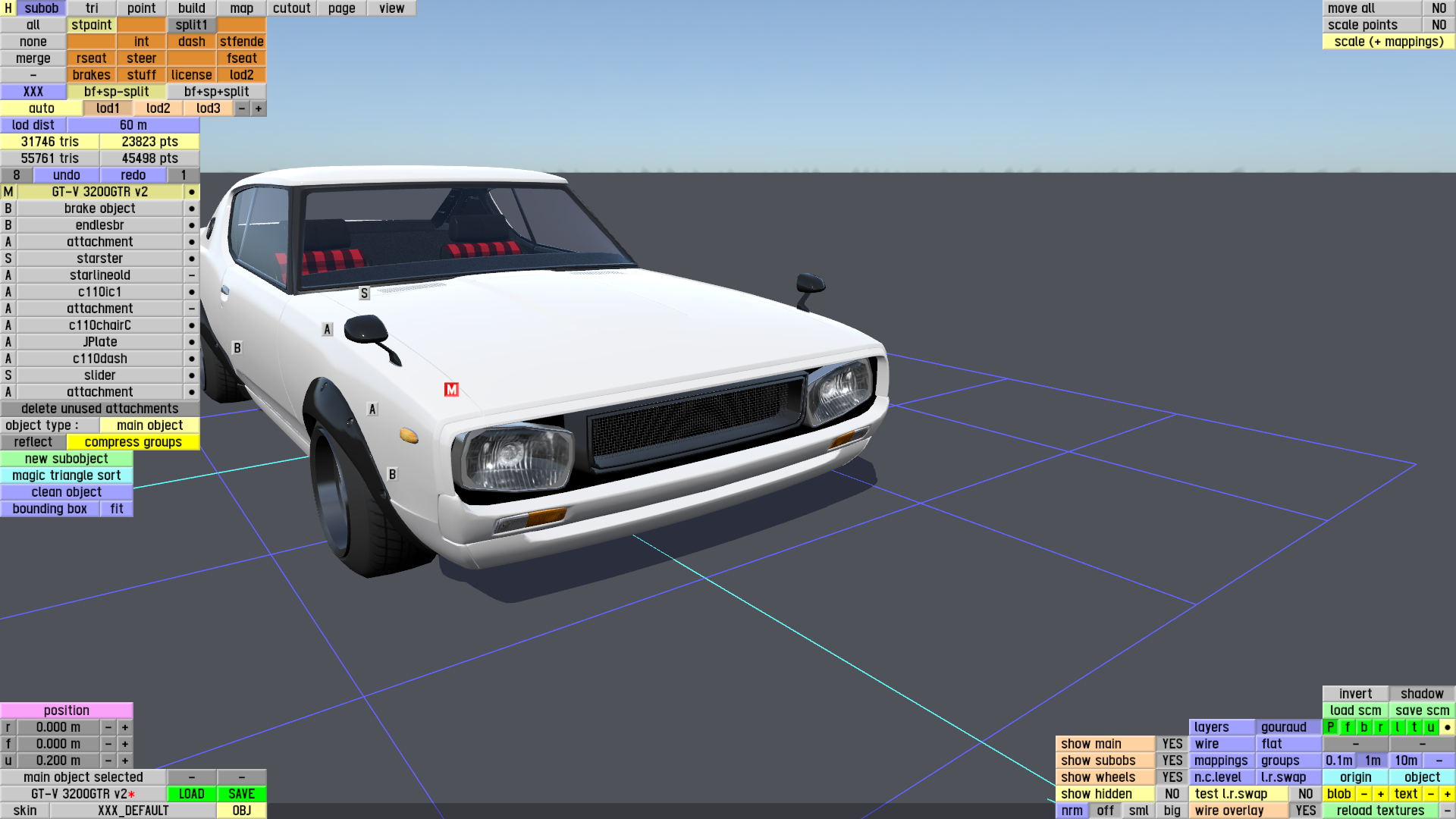Select the brakes orange subobject swatch
The height and width of the screenshot is (819, 1456).
click(91, 75)
